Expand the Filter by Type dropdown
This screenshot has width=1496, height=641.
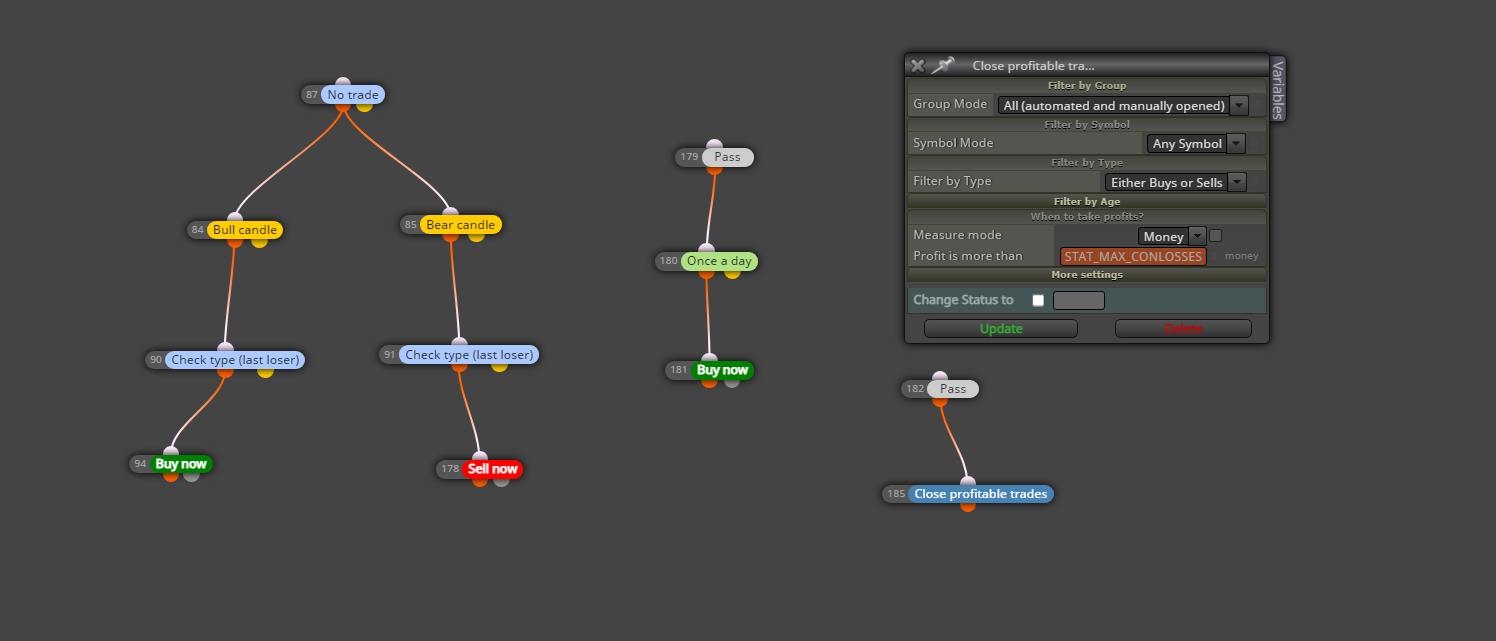(1176, 182)
